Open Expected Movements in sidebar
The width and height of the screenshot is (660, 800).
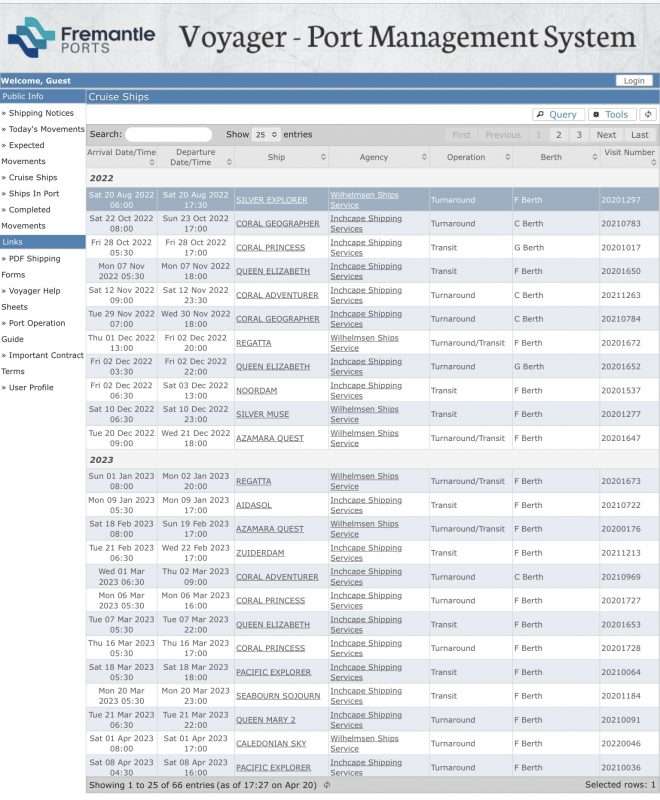23,153
